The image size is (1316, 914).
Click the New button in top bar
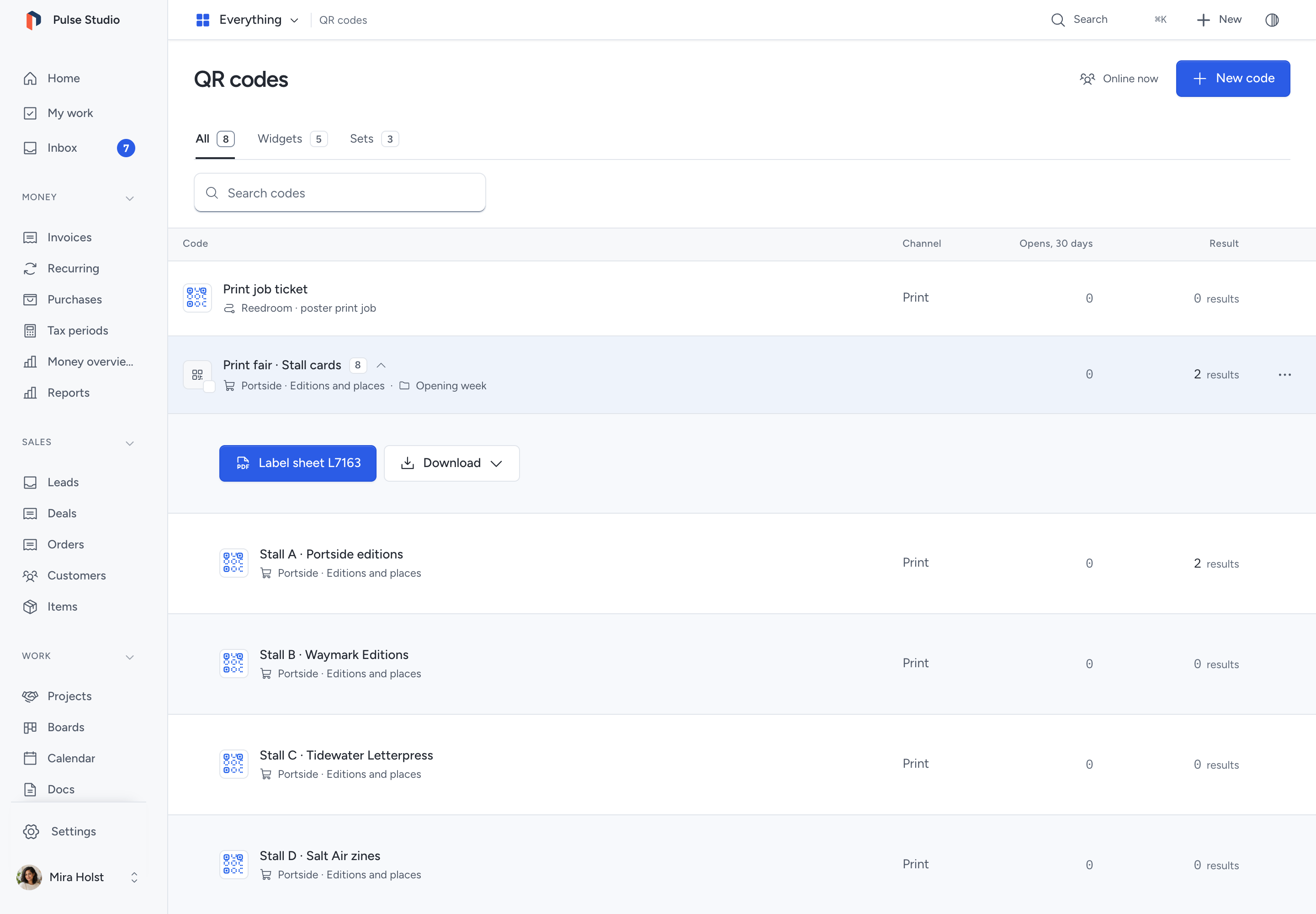tap(1219, 20)
